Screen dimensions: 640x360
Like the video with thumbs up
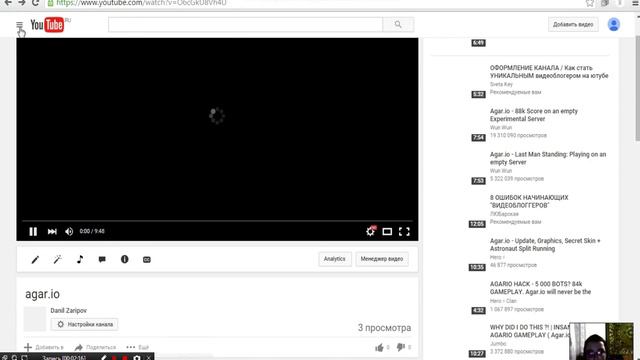pos(379,347)
